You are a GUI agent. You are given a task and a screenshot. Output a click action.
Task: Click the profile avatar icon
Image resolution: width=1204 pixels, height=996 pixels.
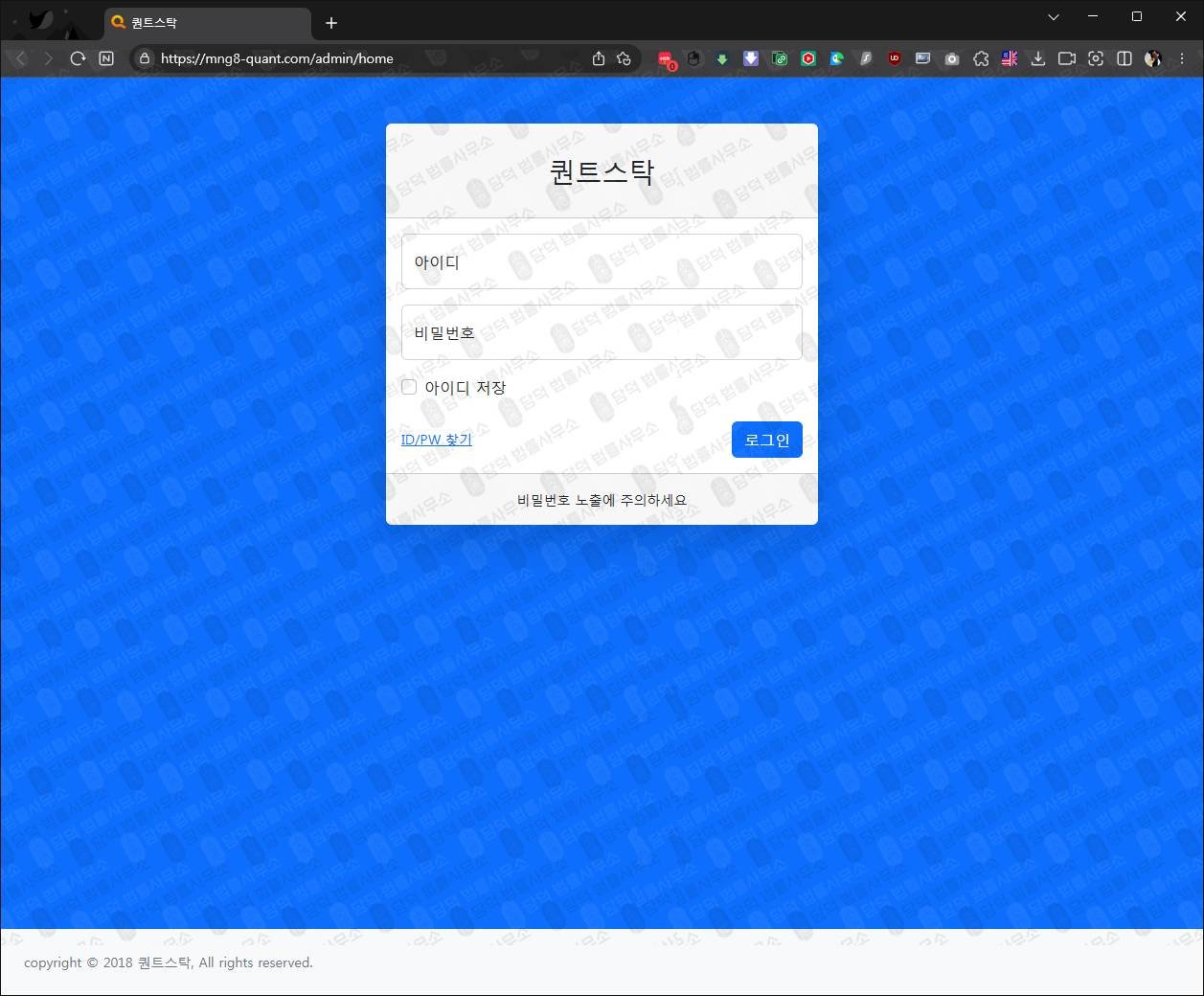(1153, 58)
